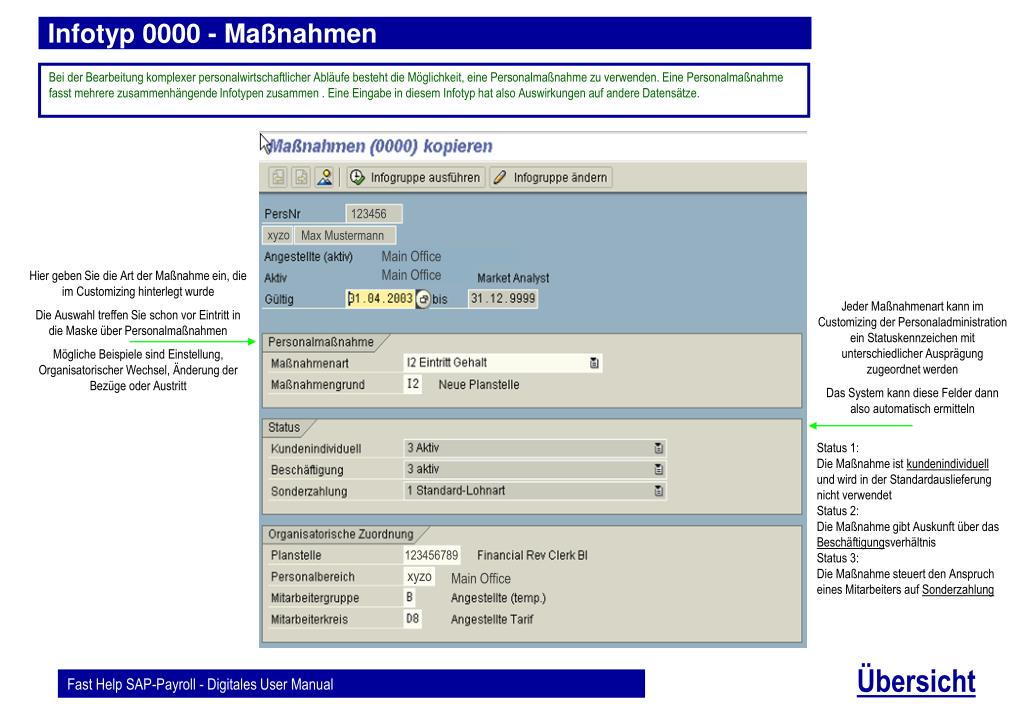Follow the Übersicht link

[916, 681]
